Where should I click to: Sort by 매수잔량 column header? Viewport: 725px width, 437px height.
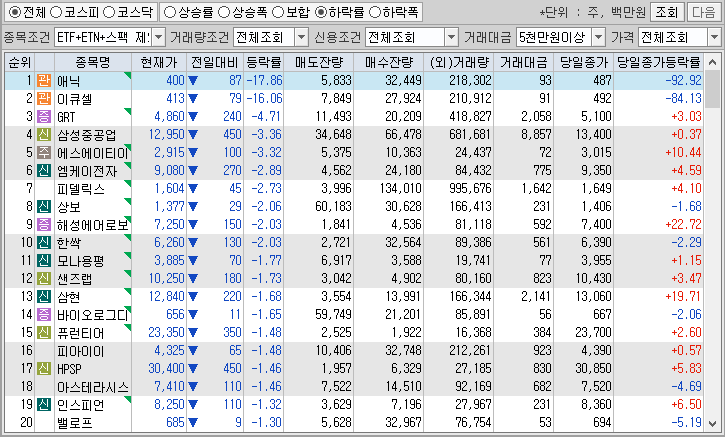coord(388,62)
